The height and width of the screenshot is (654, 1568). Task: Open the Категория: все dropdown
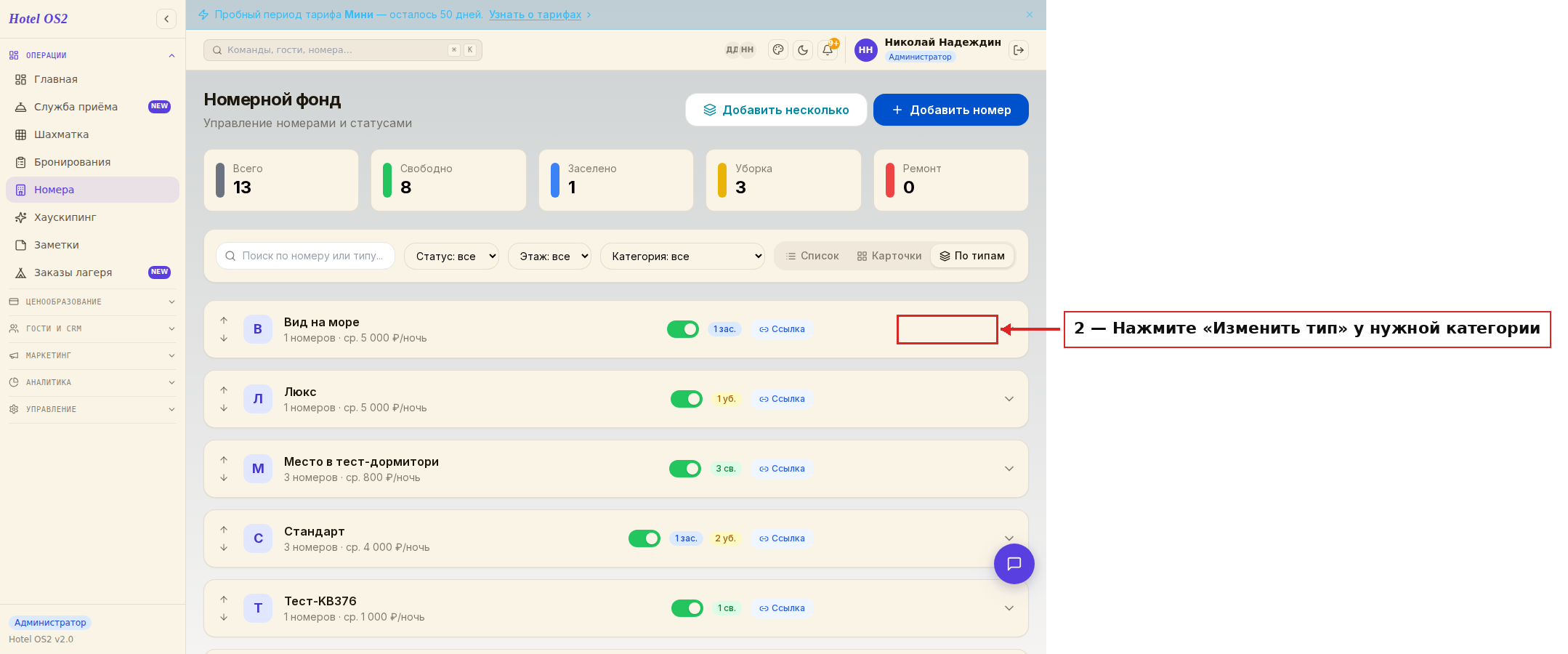click(x=682, y=256)
